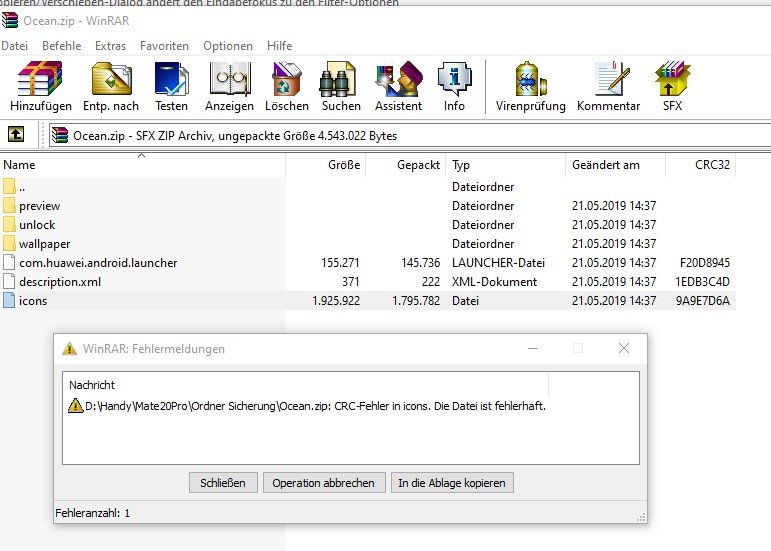Click the icons file icon
The width and height of the screenshot is (771, 551).
point(9,300)
